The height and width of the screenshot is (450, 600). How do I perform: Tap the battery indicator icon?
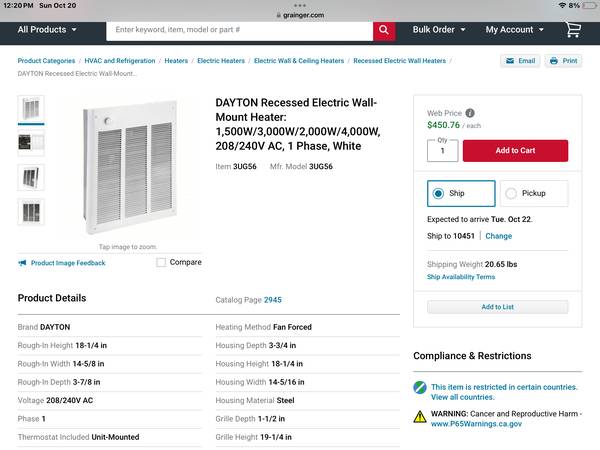click(x=589, y=5)
